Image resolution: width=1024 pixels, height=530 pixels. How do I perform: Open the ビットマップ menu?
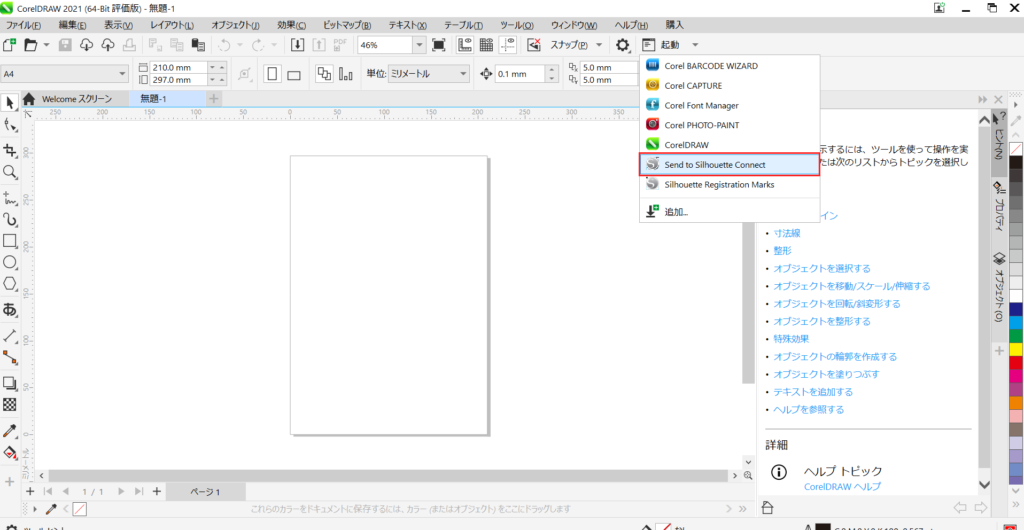click(x=347, y=25)
